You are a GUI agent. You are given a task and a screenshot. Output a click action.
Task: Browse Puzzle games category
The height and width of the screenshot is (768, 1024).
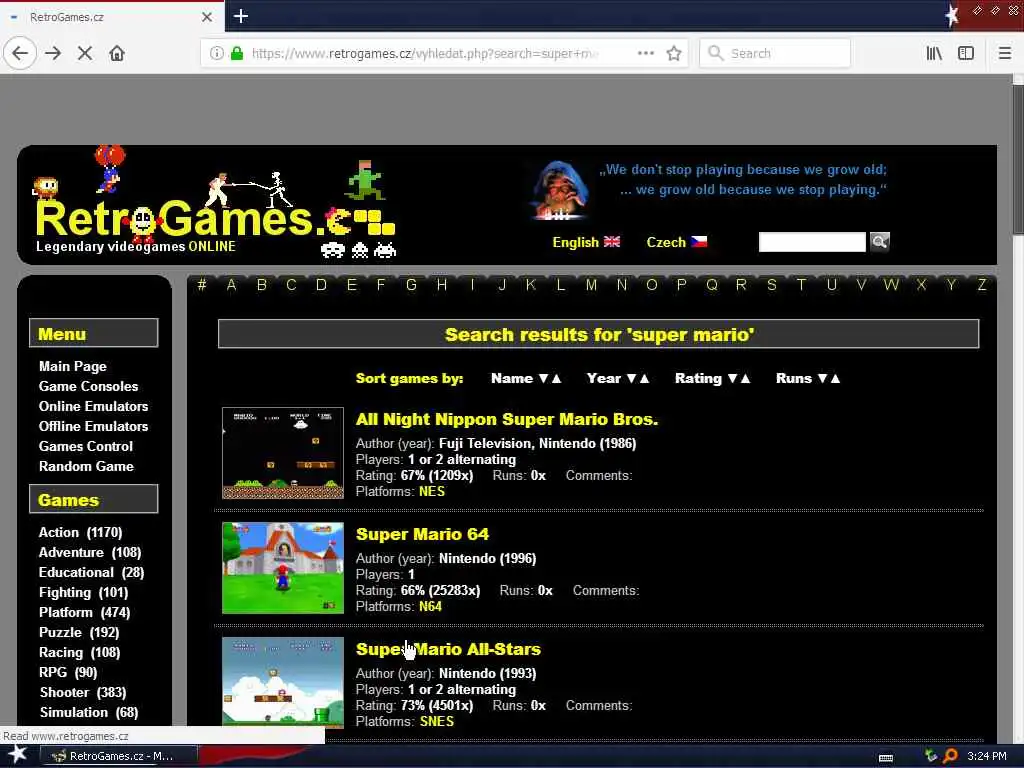79,632
